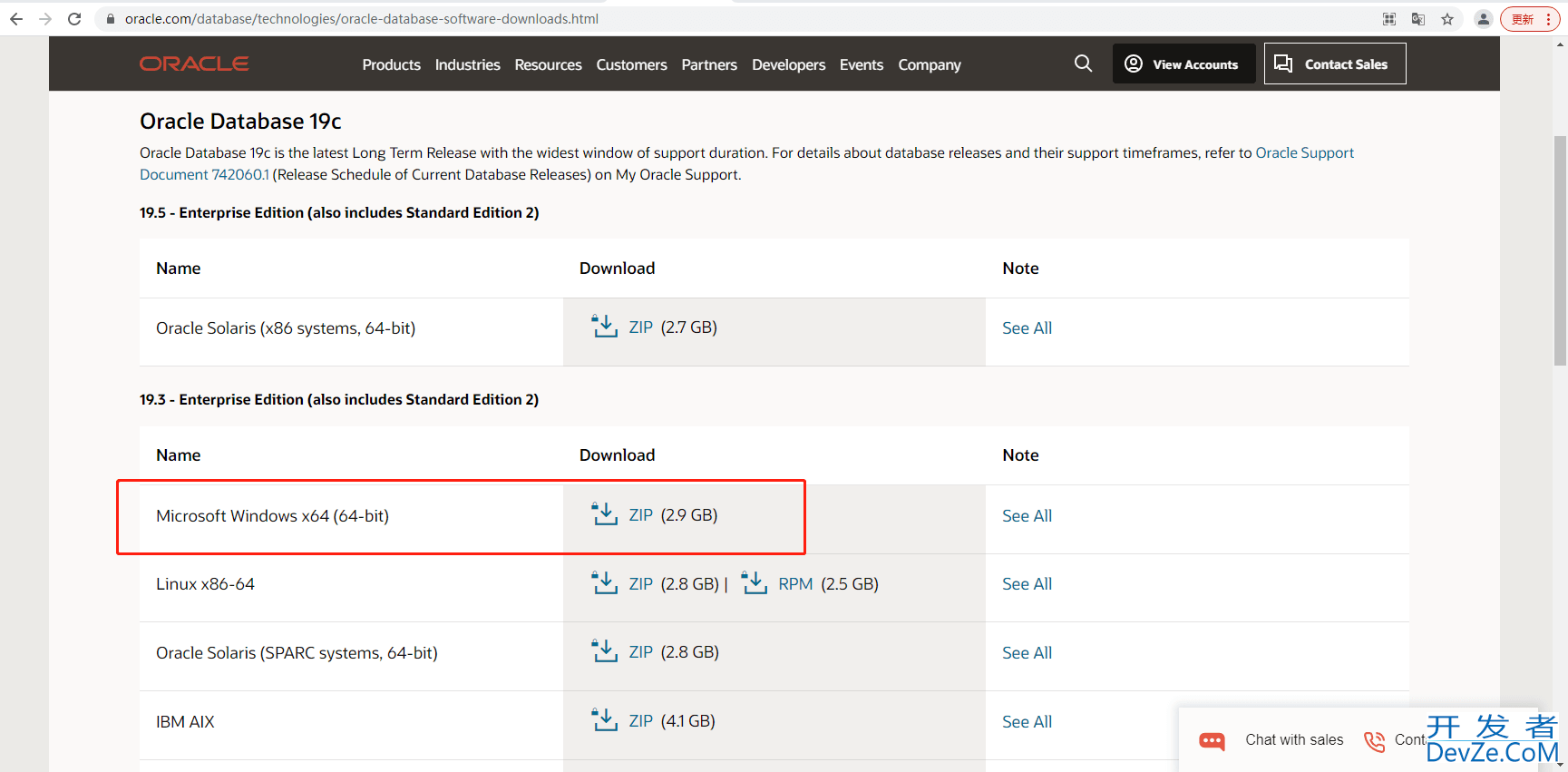Click the Contact Sales button
The height and width of the screenshot is (772, 1568).
(x=1334, y=64)
